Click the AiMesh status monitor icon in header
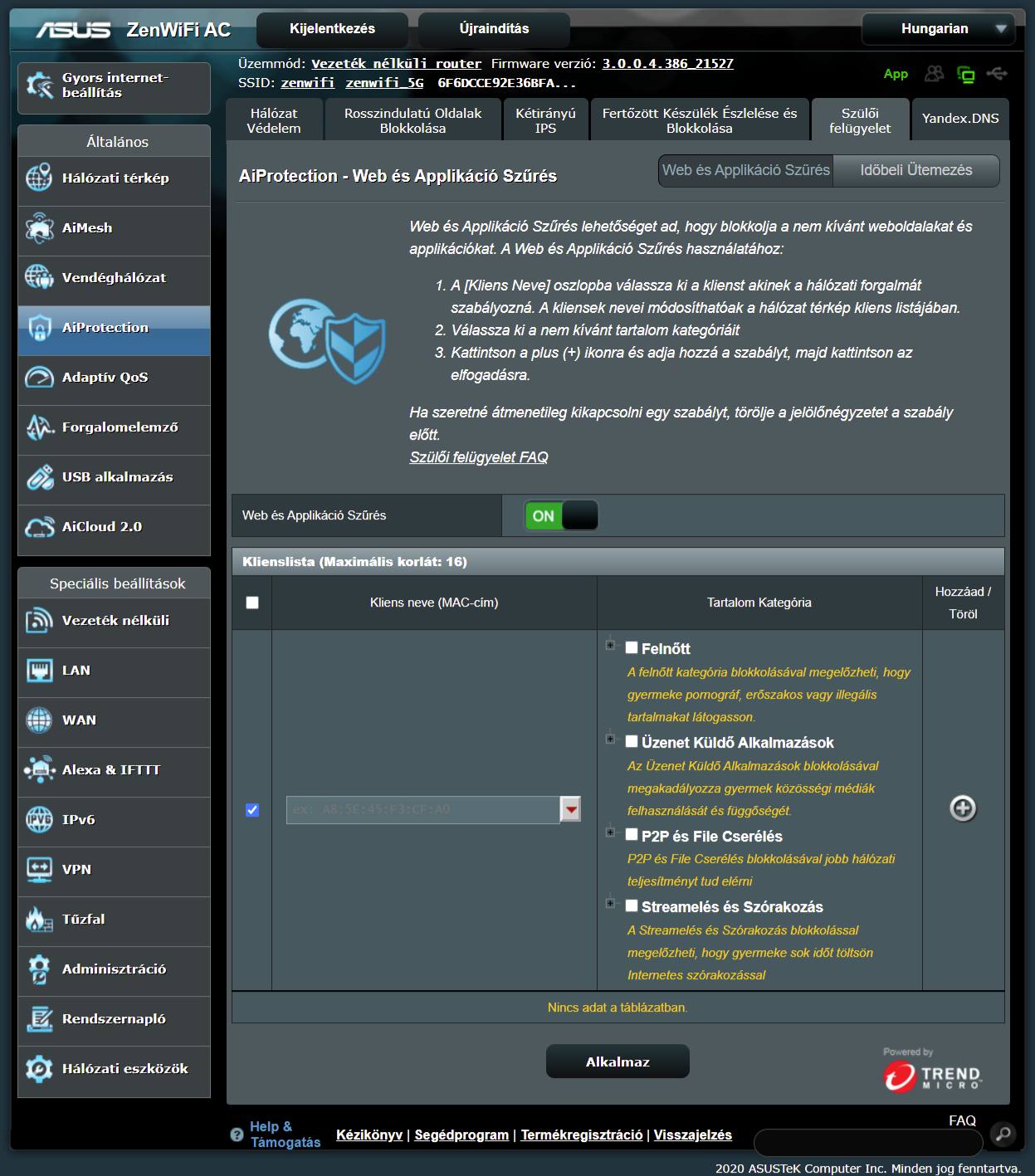 pos(966,74)
